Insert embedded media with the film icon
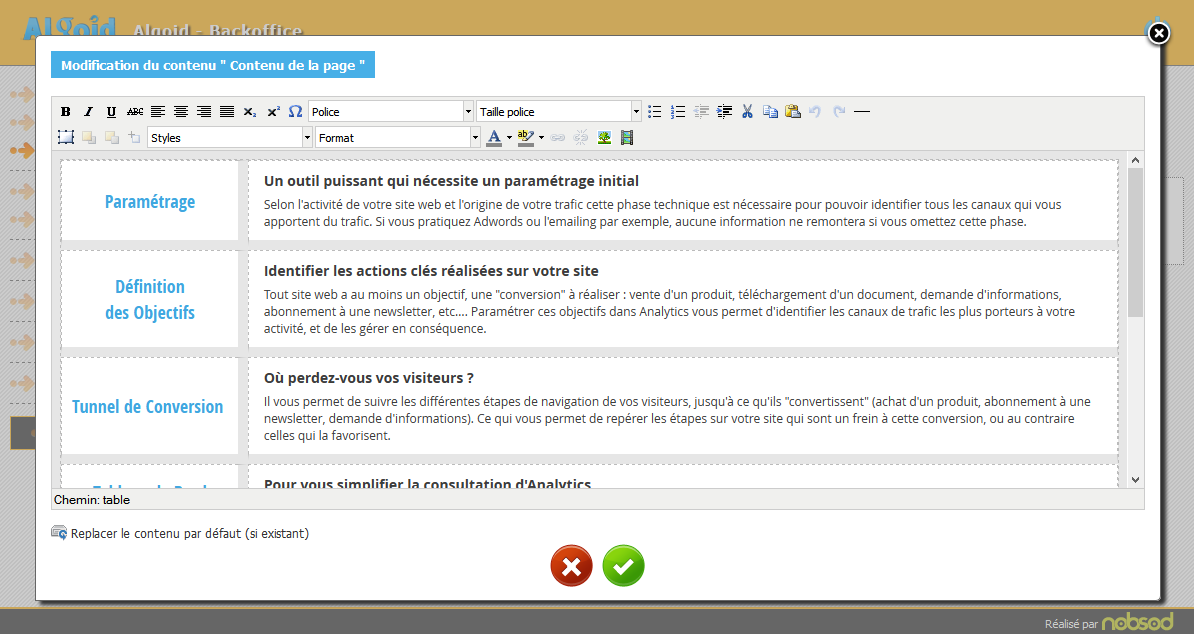The image size is (1194, 634). [x=627, y=137]
